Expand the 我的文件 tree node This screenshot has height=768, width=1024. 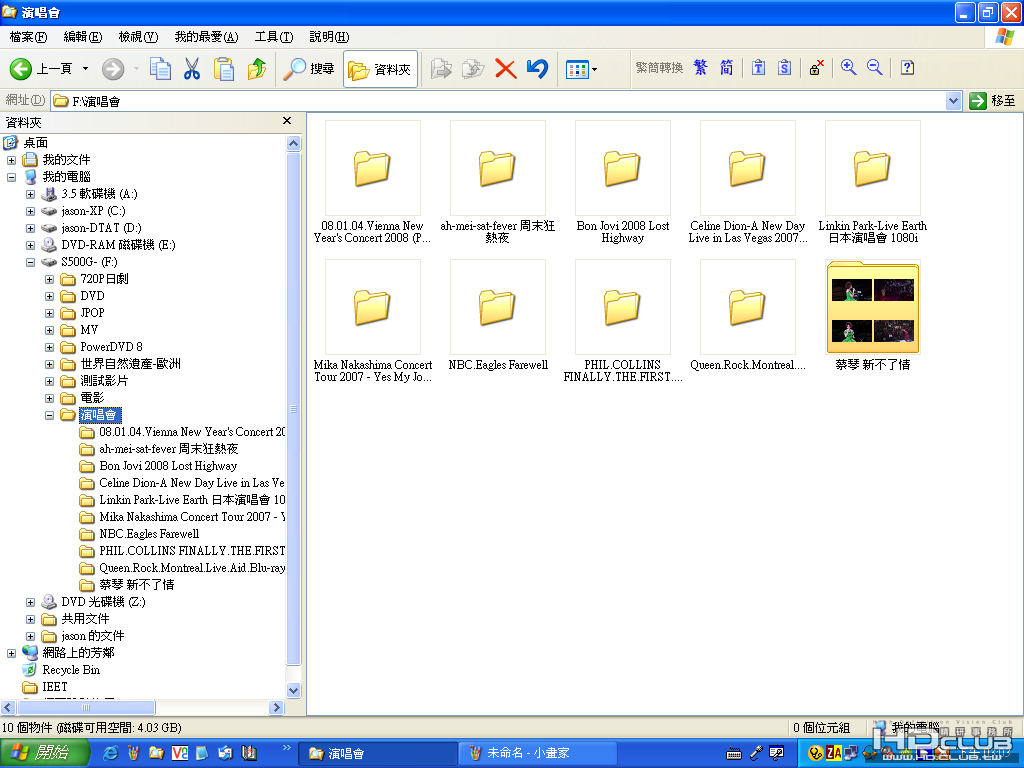click(12, 160)
